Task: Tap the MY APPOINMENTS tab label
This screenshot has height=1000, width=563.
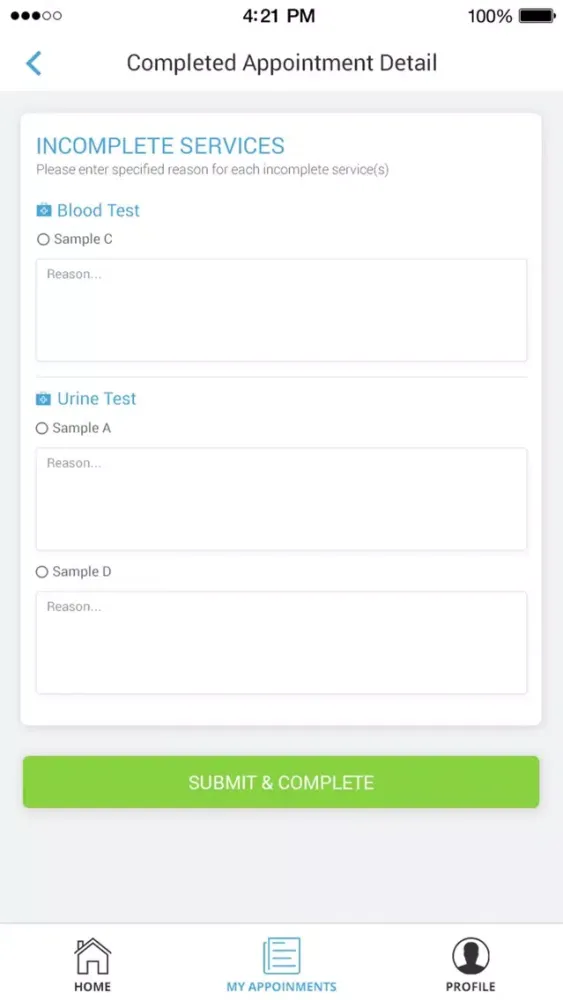Action: 281,987
